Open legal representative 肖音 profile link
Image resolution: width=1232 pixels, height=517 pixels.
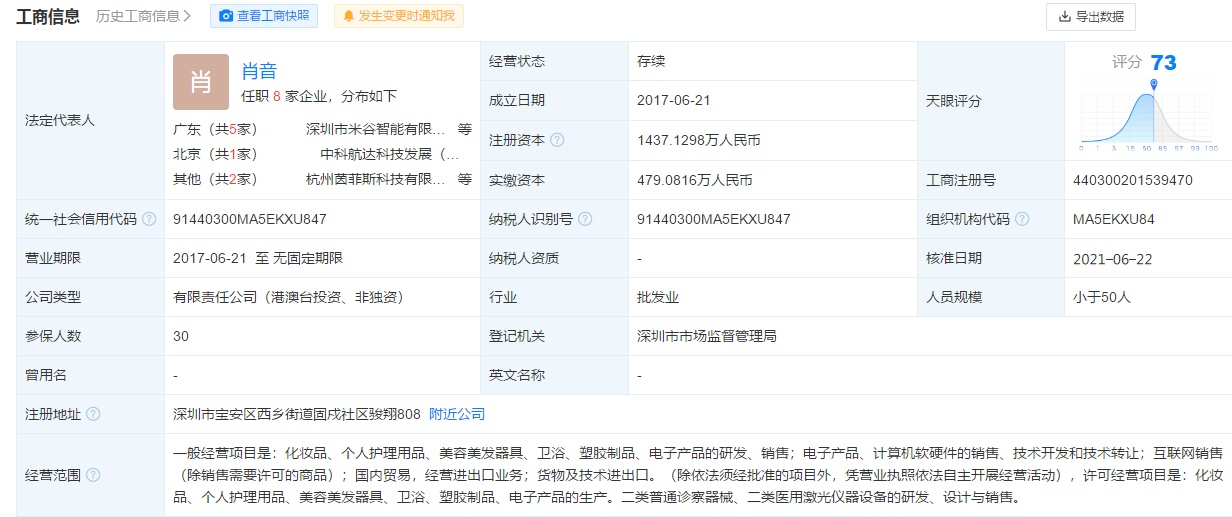point(259,71)
